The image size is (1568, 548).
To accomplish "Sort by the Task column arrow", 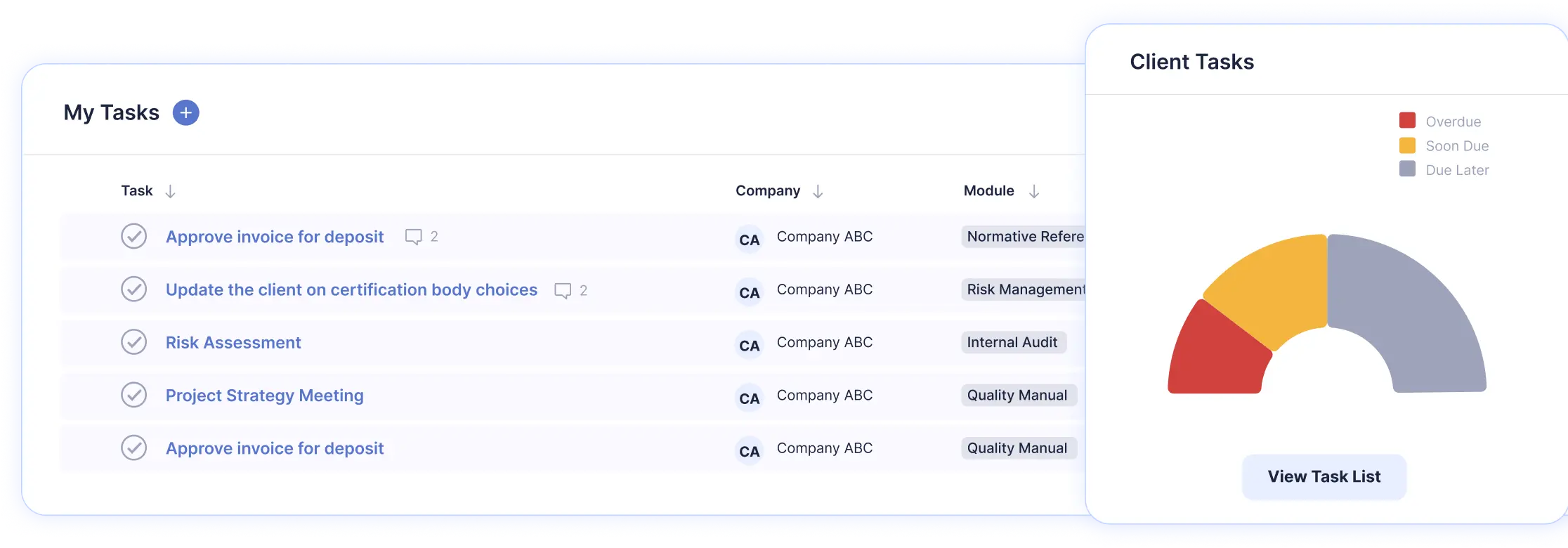I will (x=170, y=191).
